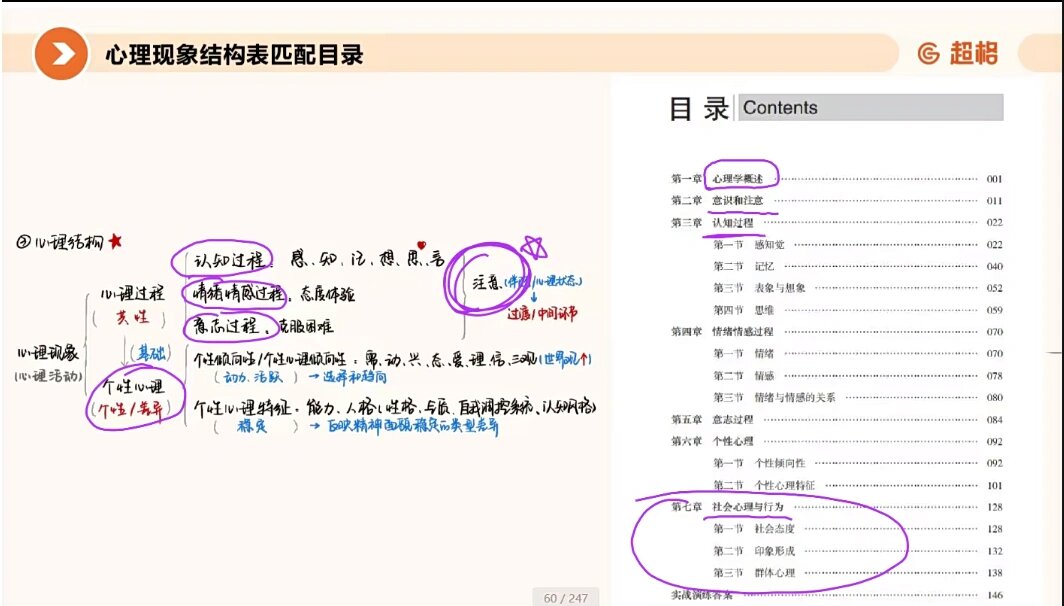Click the gray Contents label bar
Viewport: 1064px width, 606px height.
871,108
